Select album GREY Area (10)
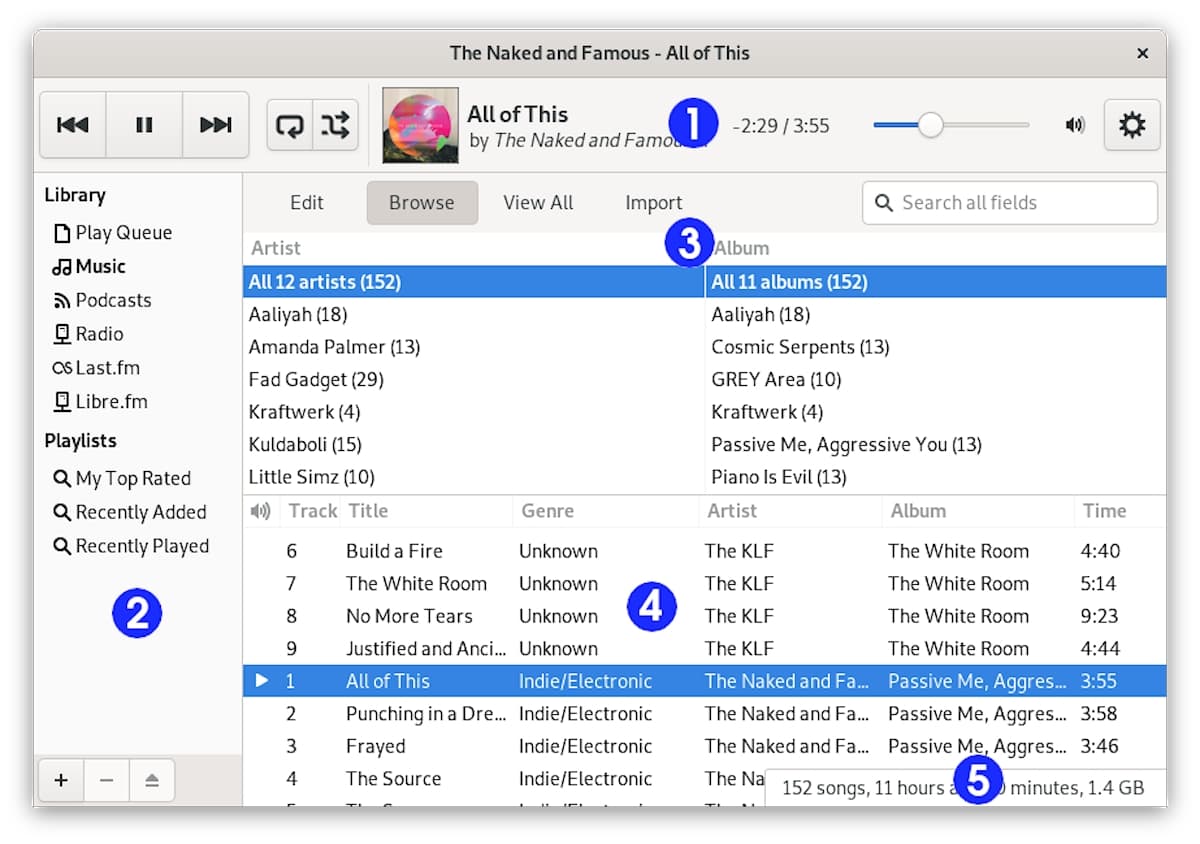Image resolution: width=1200 pixels, height=844 pixels. (936, 380)
